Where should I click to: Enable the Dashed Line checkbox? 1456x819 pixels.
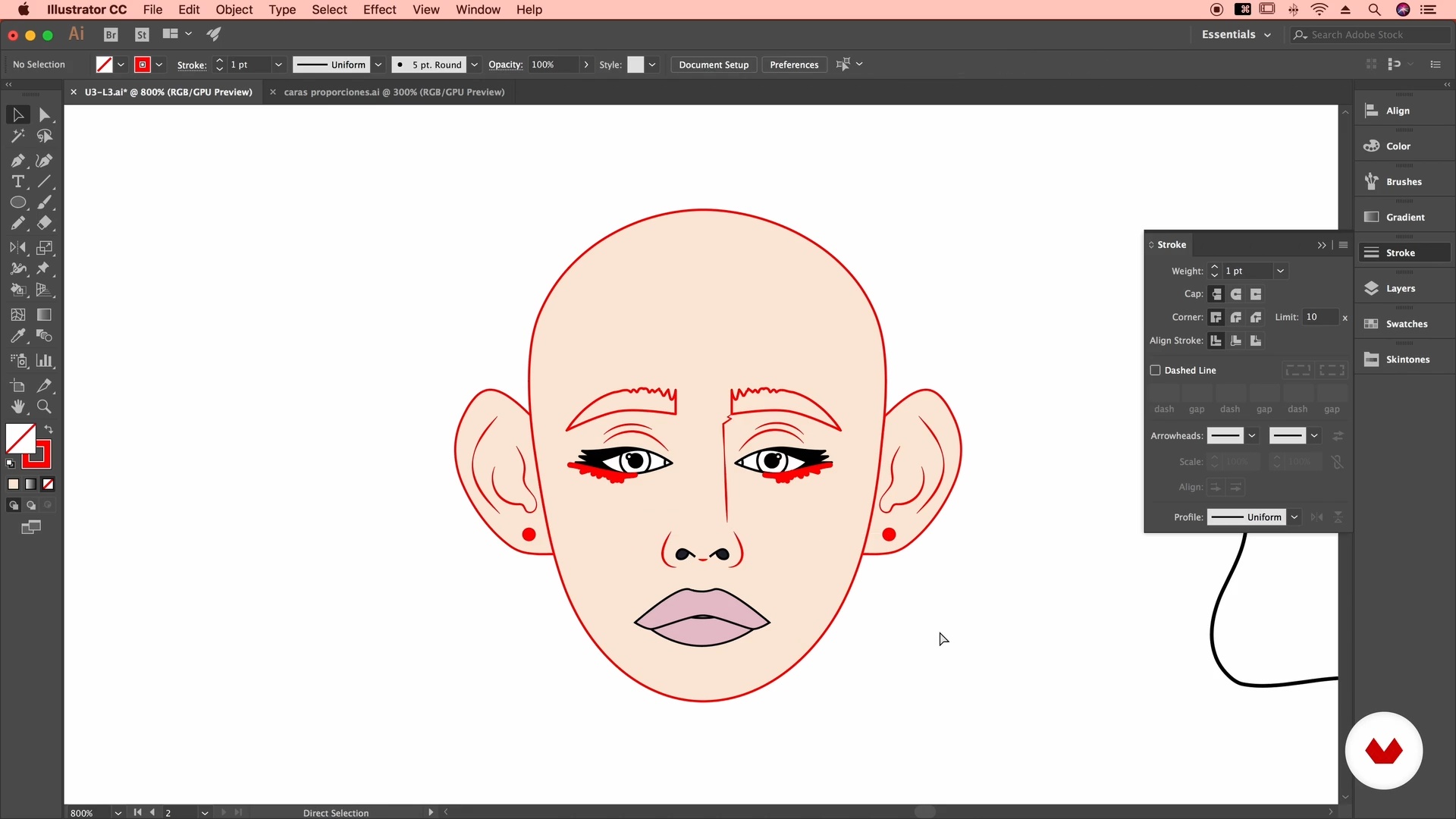click(x=1156, y=370)
